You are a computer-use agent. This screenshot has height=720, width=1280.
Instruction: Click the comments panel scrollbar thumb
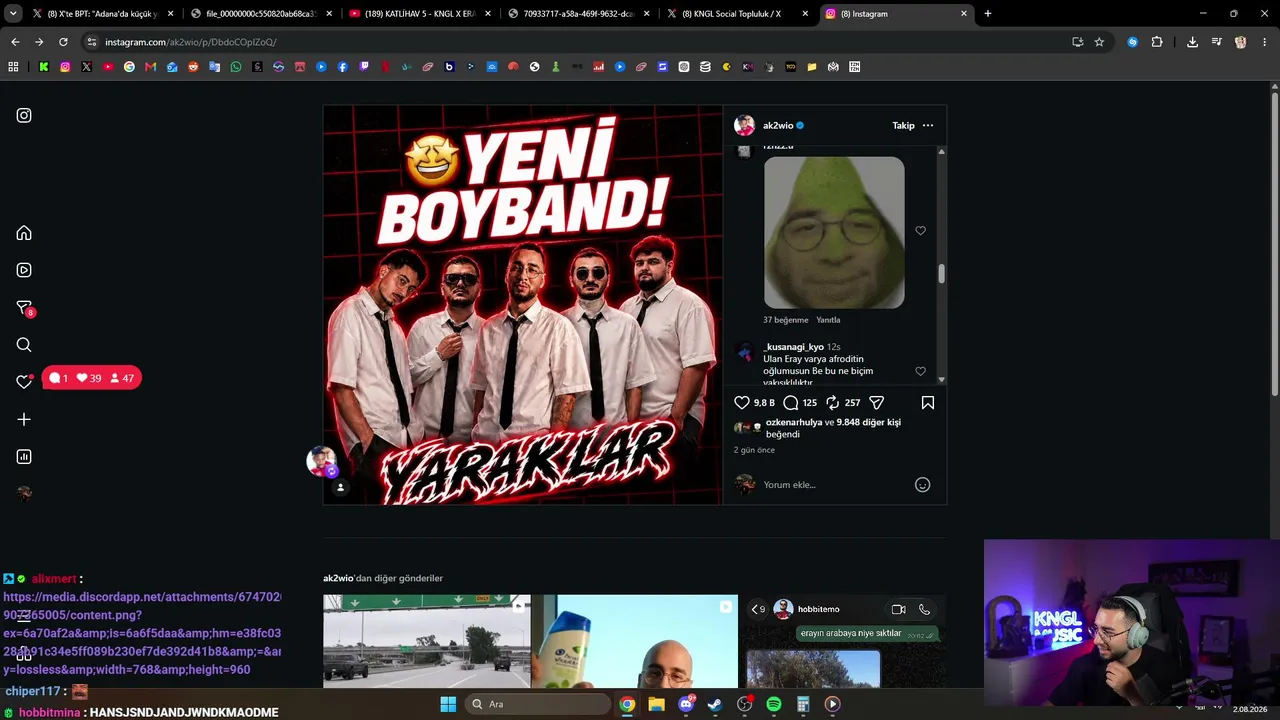tap(941, 273)
